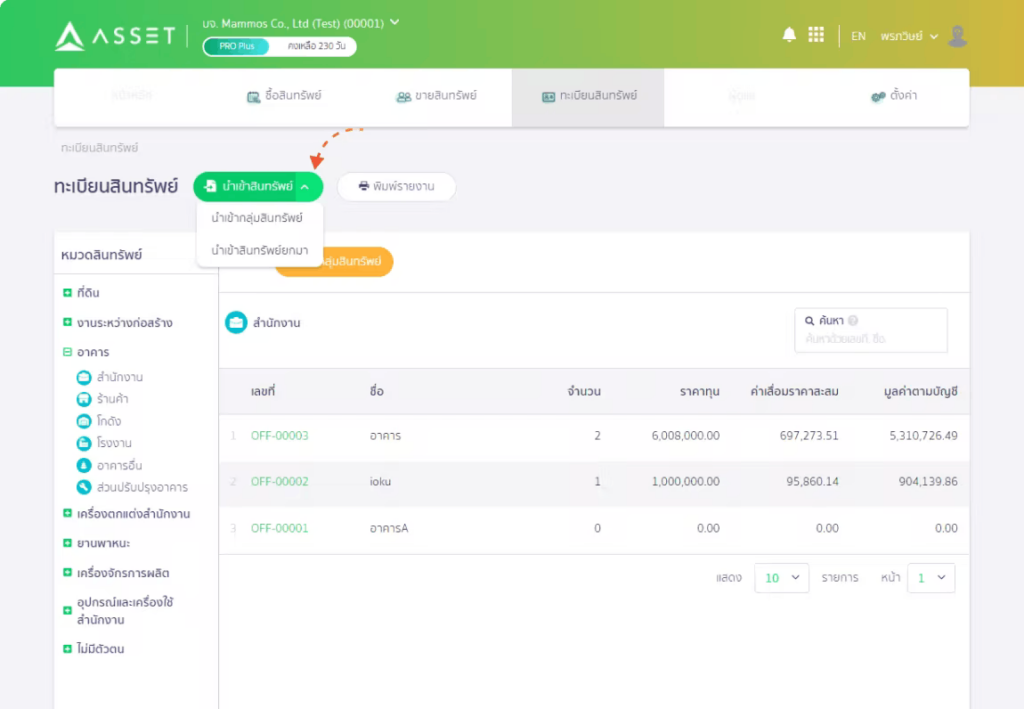The image size is (1024, 709).
Task: Select the โกดัง warehouse category icon
Action: [x=84, y=421]
